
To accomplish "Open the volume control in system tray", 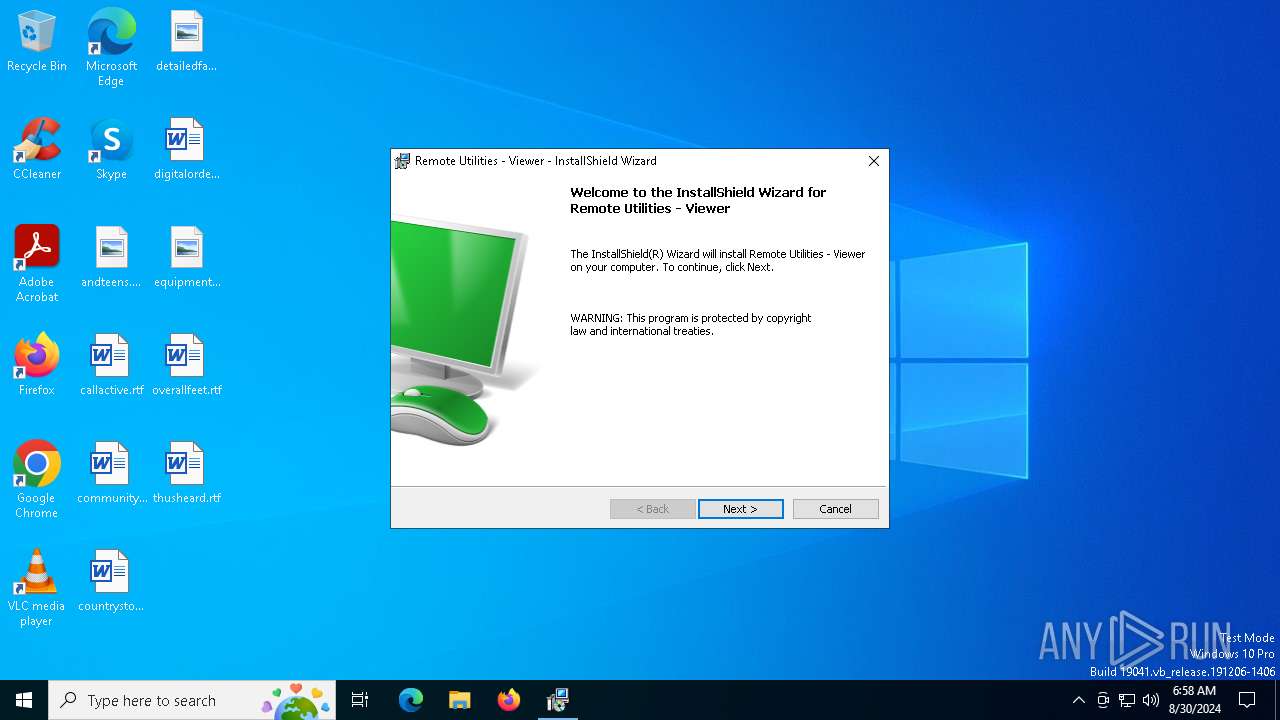I will (1151, 700).
